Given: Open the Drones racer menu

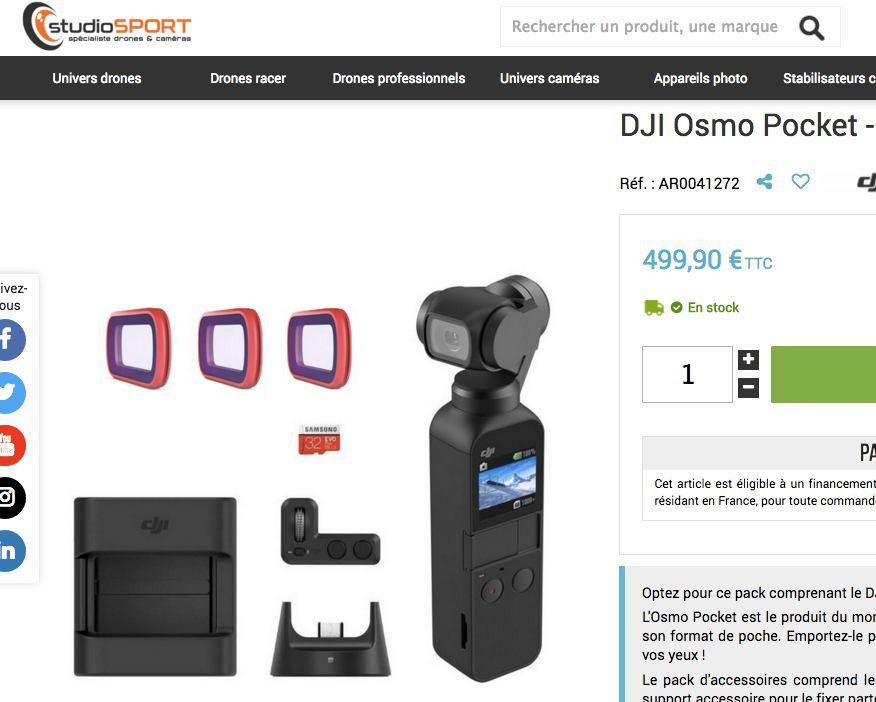Looking at the screenshot, I should coord(248,78).
